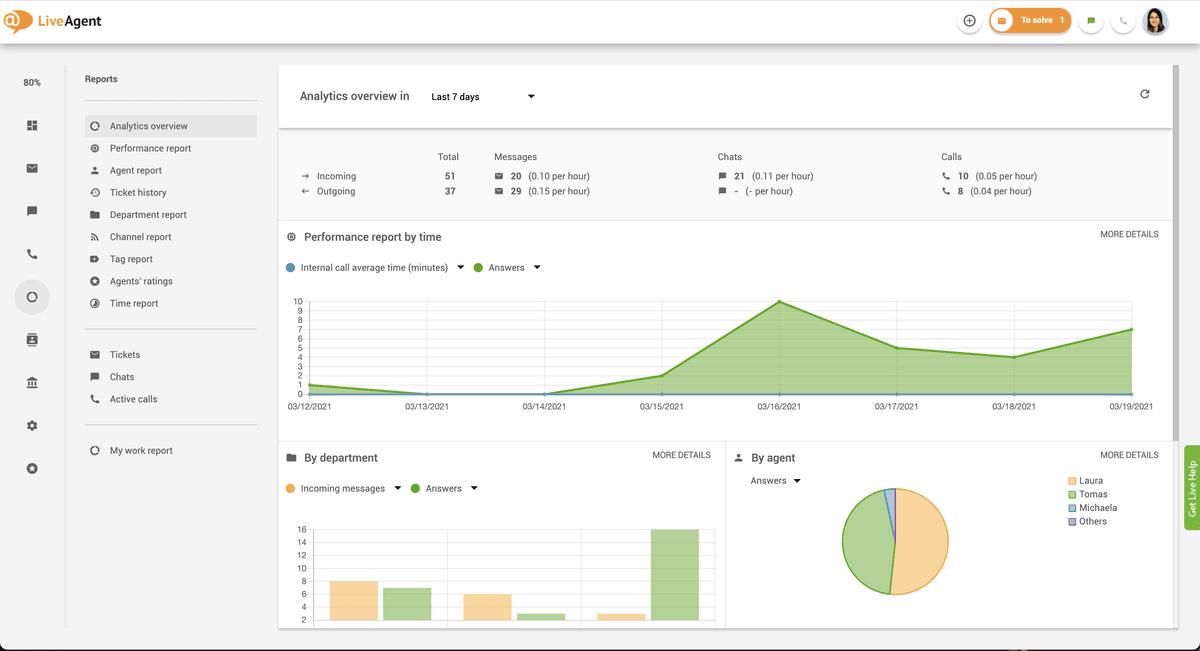
Task: Click the Laura color swatch in pie legend
Action: (1074, 480)
